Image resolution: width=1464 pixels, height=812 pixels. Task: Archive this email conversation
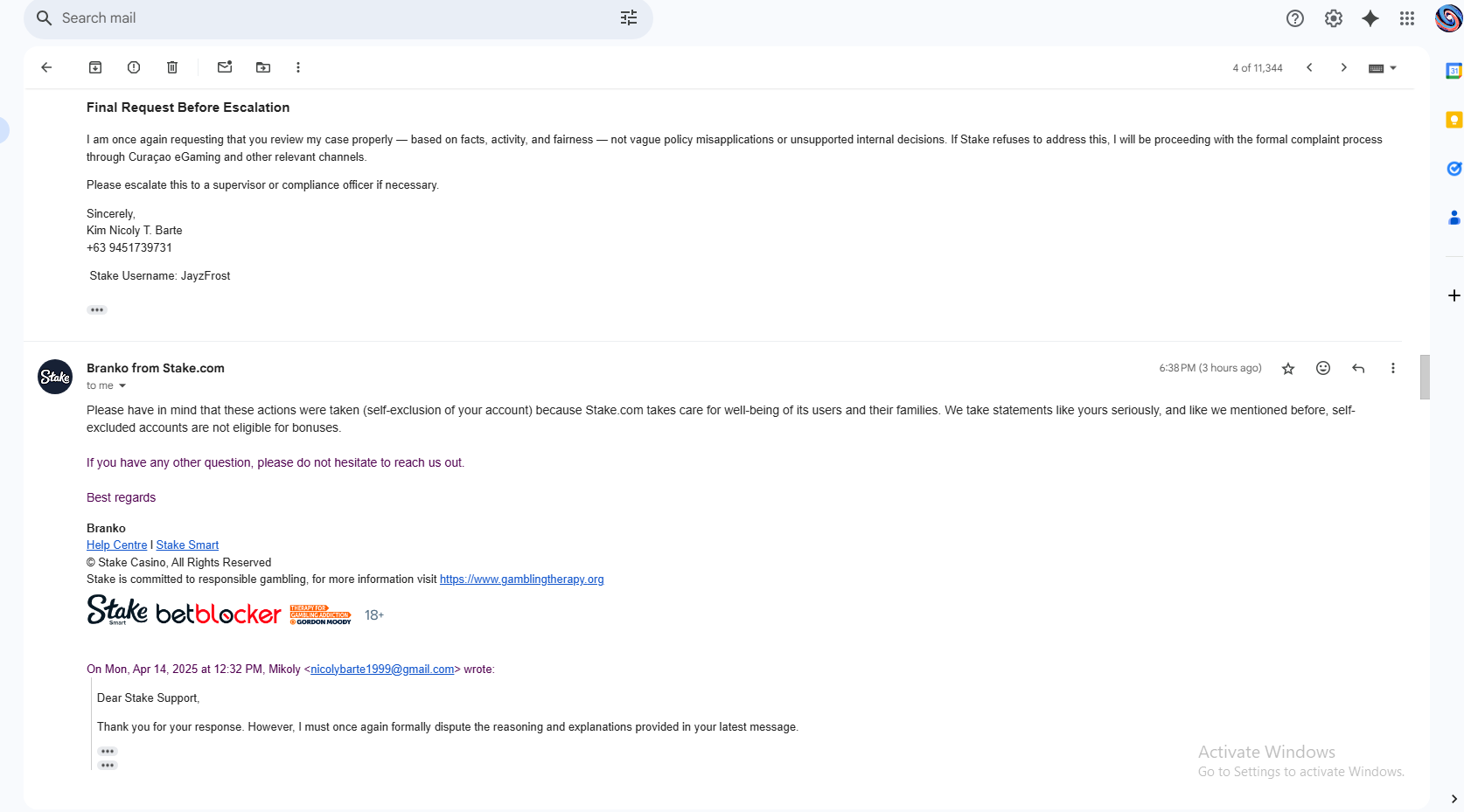pyautogui.click(x=95, y=67)
